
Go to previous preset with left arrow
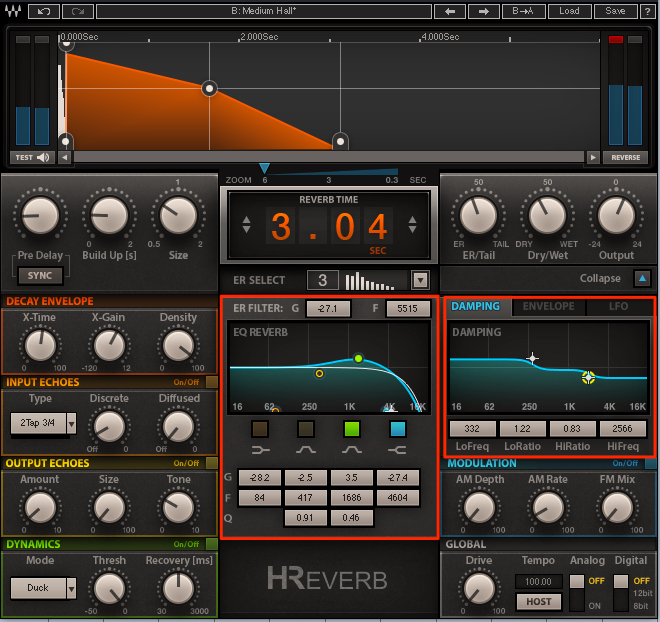click(450, 11)
